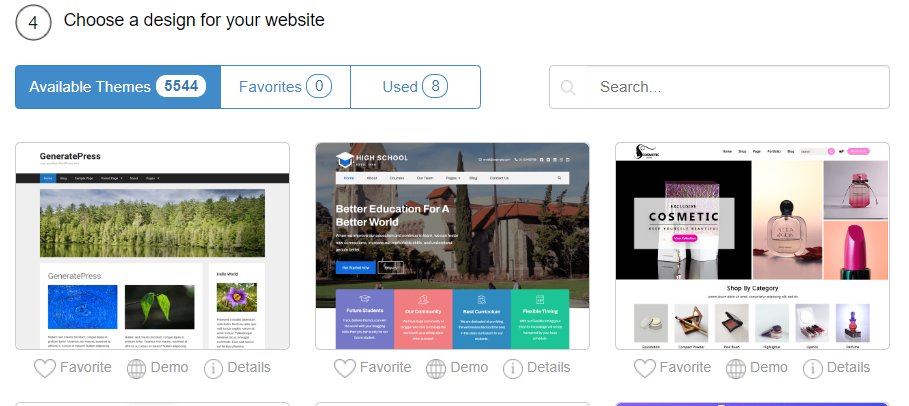Click the 5544 count badge

point(181,86)
